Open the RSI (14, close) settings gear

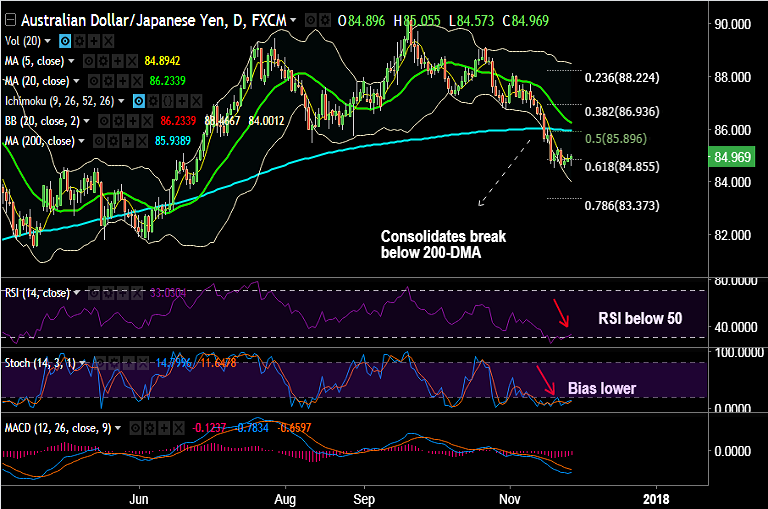(x=108, y=293)
